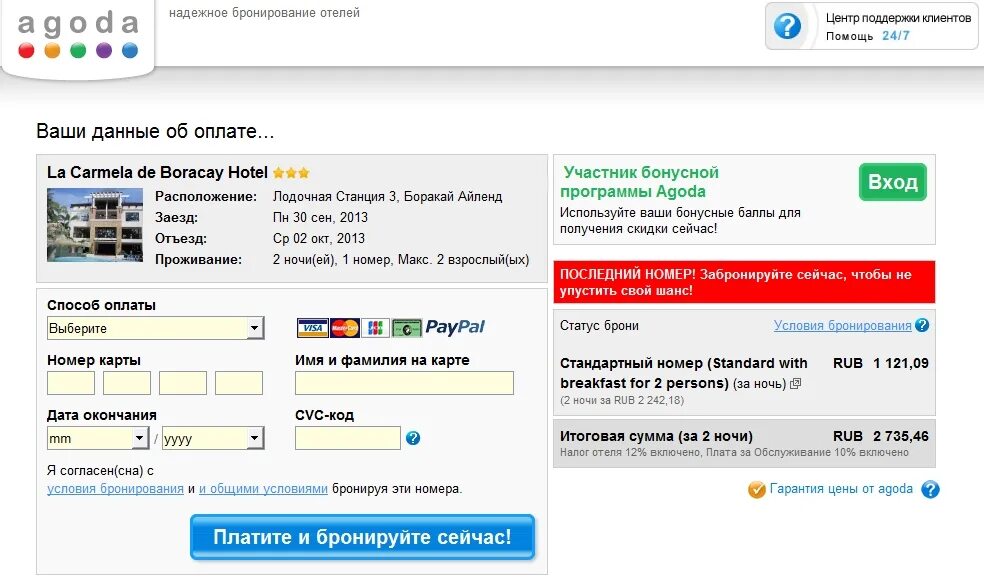Click the hotel's three-star rating
This screenshot has height=581, width=984.
coord(291,173)
